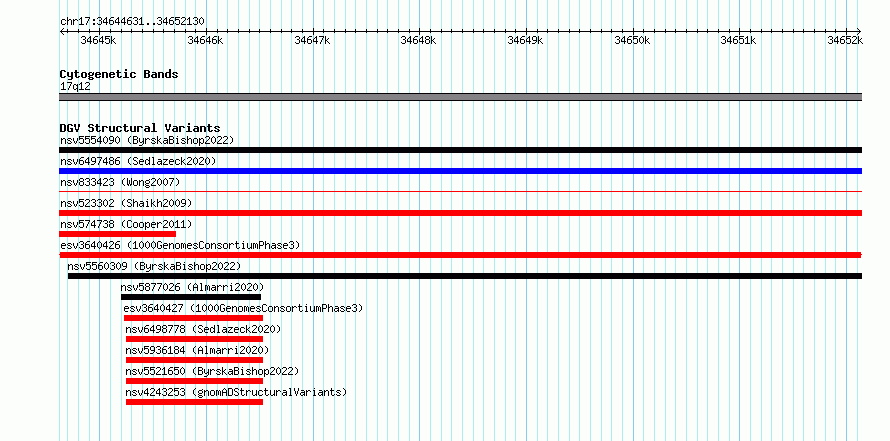Click the short red bar for nsv574738

click(117, 234)
